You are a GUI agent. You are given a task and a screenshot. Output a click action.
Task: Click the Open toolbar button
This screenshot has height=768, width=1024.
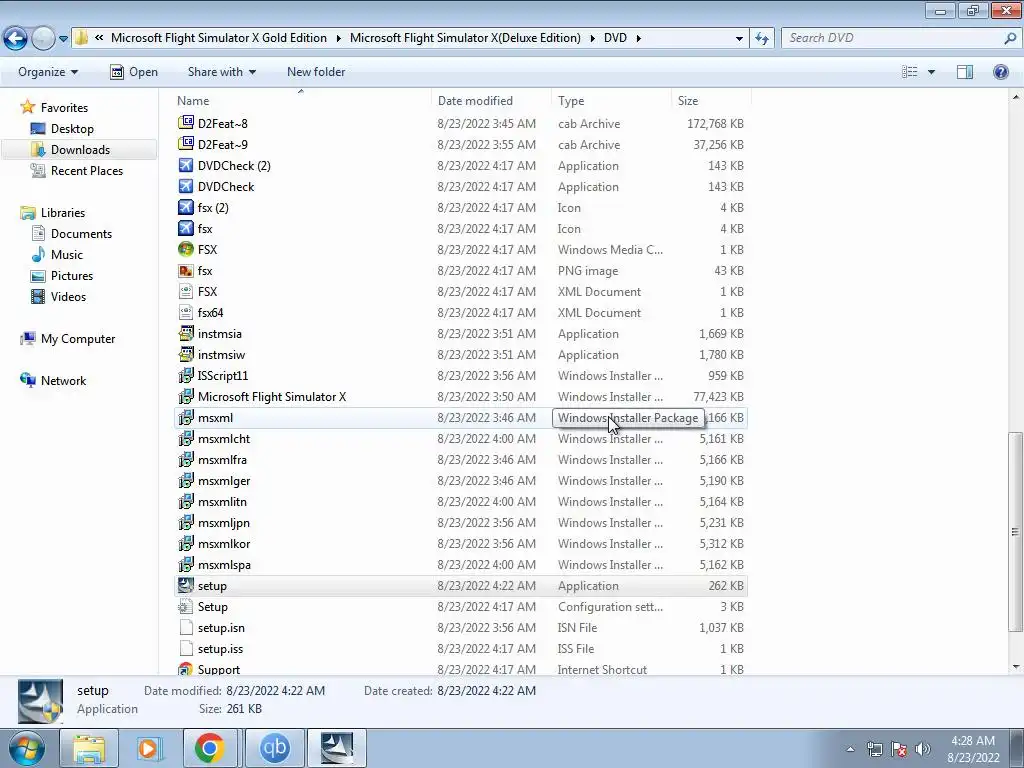(134, 72)
